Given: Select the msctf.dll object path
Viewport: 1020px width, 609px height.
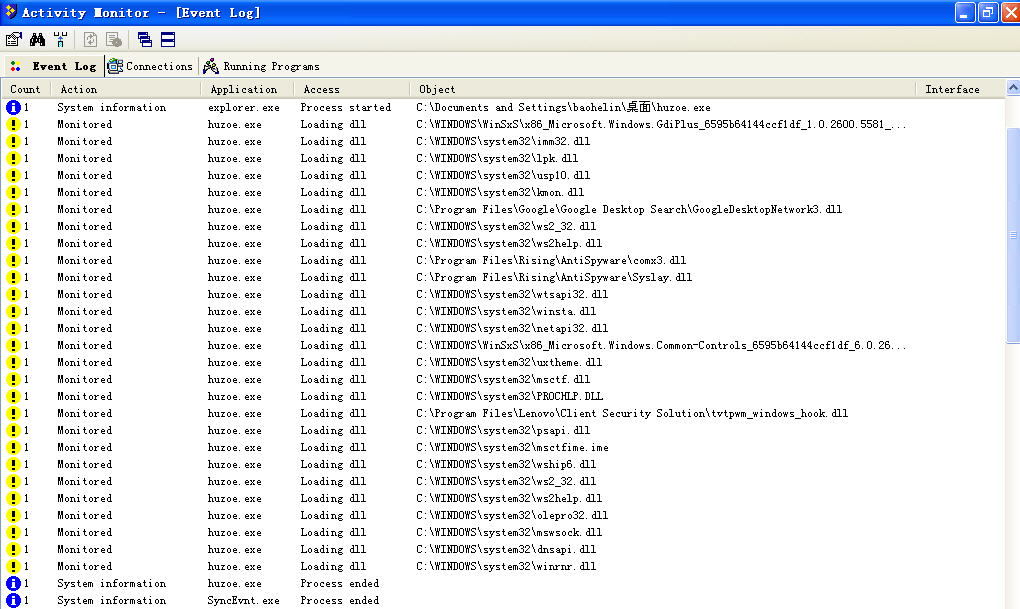Looking at the screenshot, I should [503, 379].
